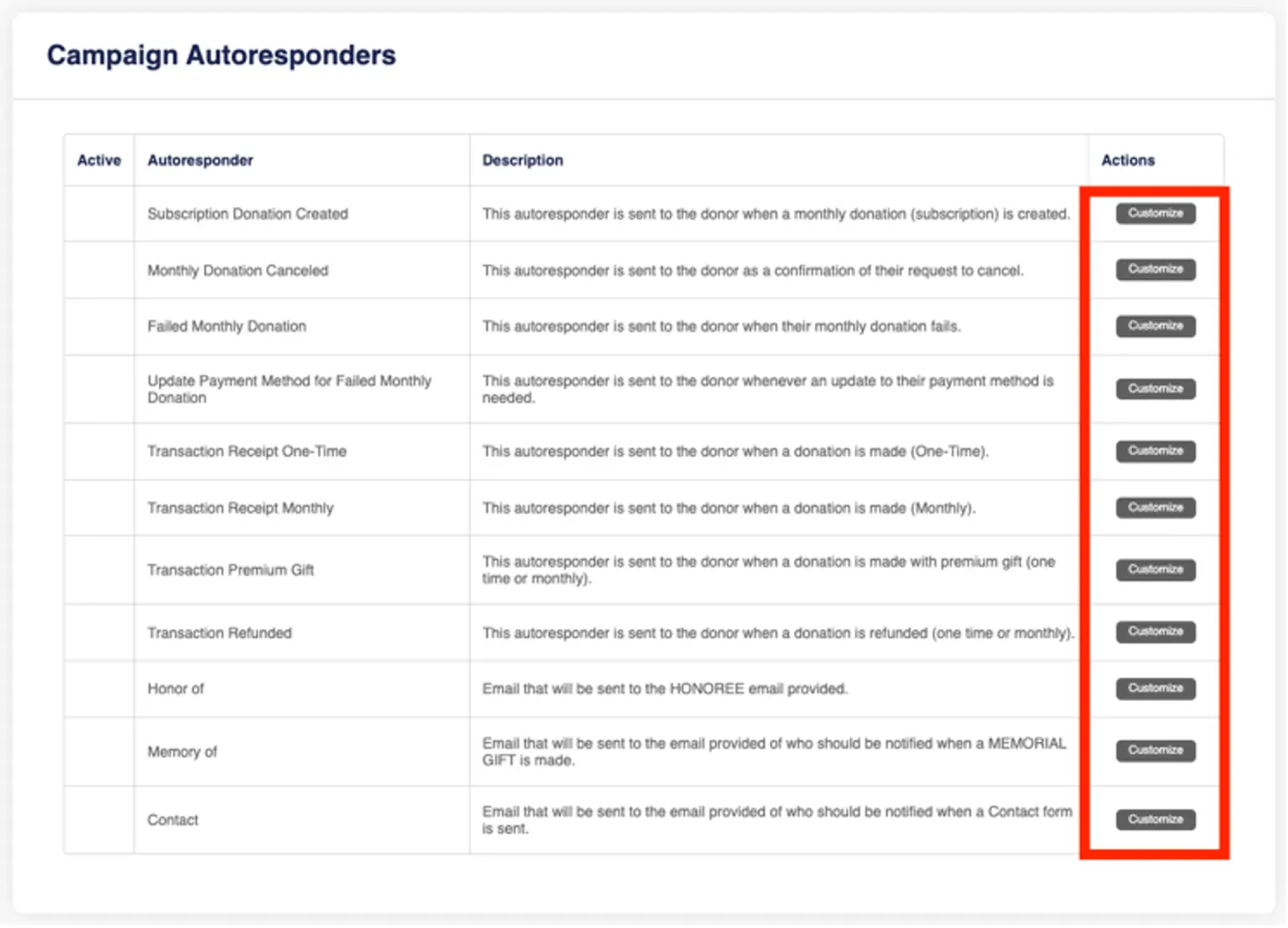1288x928 pixels.
Task: Click the Campaign Autoresponders page title
Action: click(221, 55)
